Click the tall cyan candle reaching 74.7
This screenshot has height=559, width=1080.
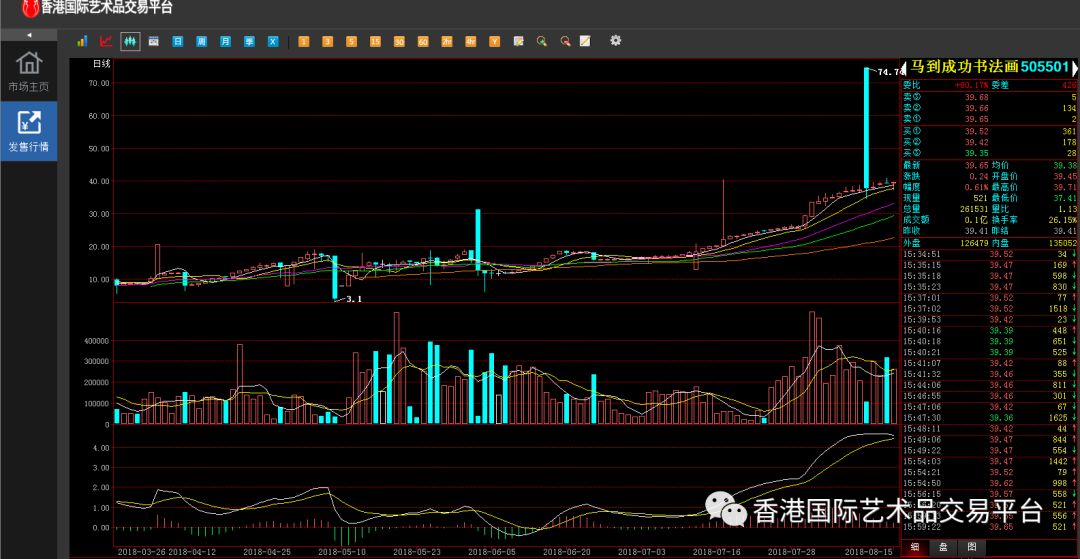[x=866, y=127]
